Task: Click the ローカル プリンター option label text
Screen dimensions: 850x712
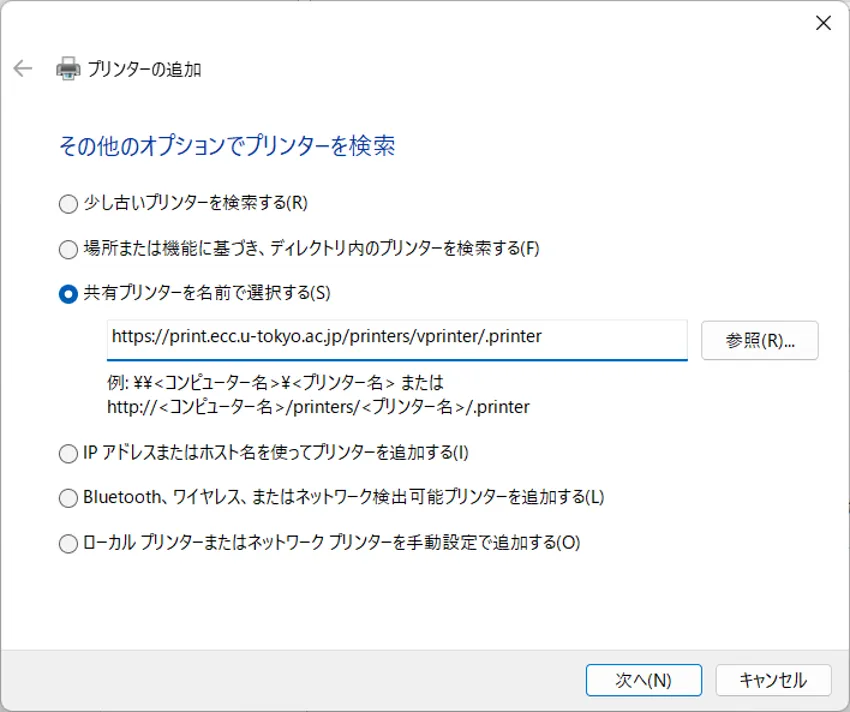Action: point(332,543)
